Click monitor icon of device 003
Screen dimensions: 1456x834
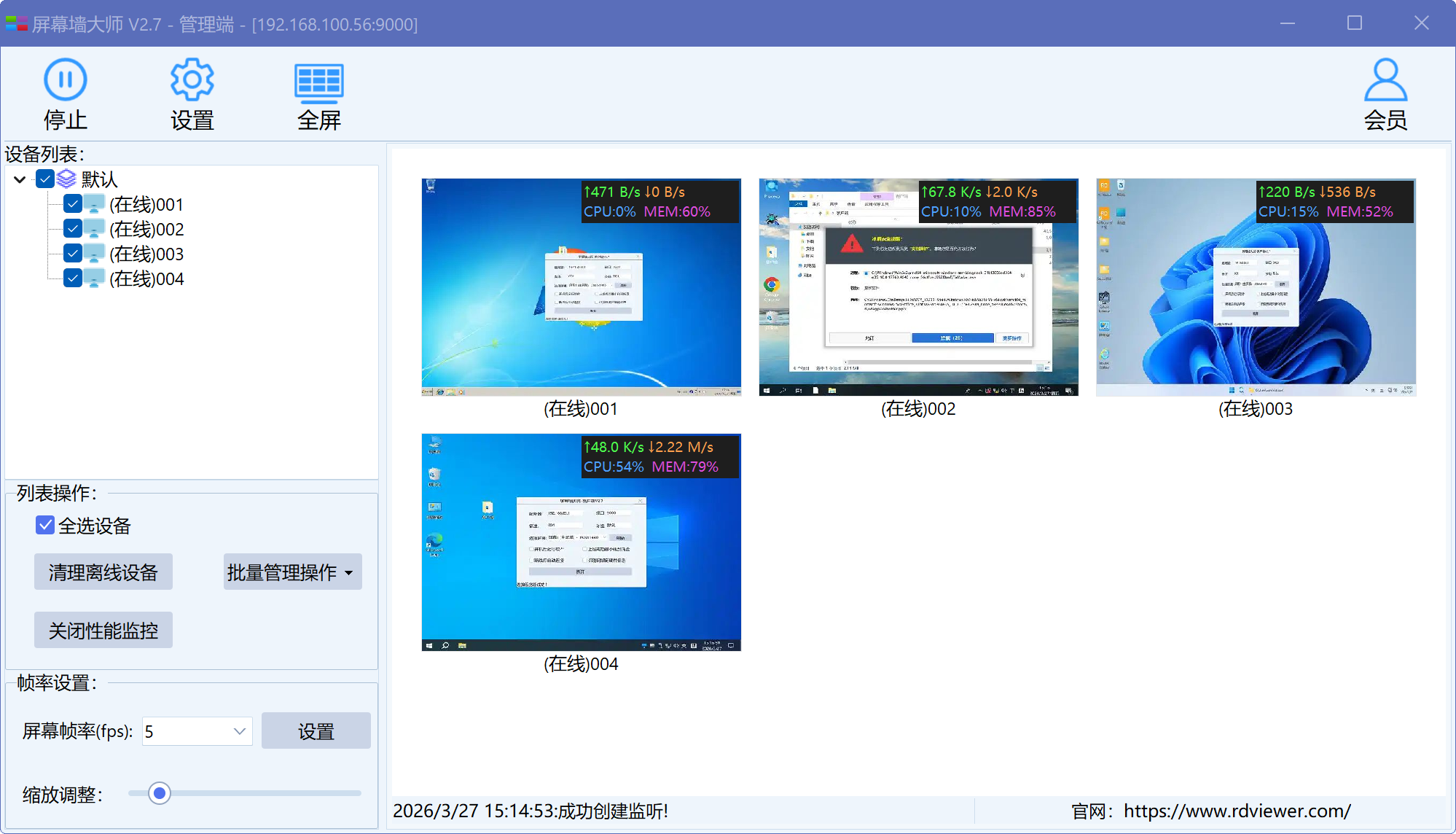point(94,254)
